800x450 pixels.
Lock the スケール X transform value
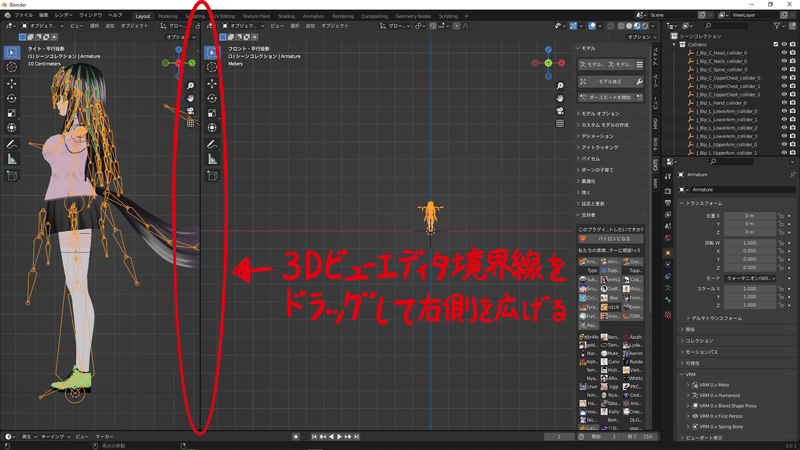(x=781, y=289)
